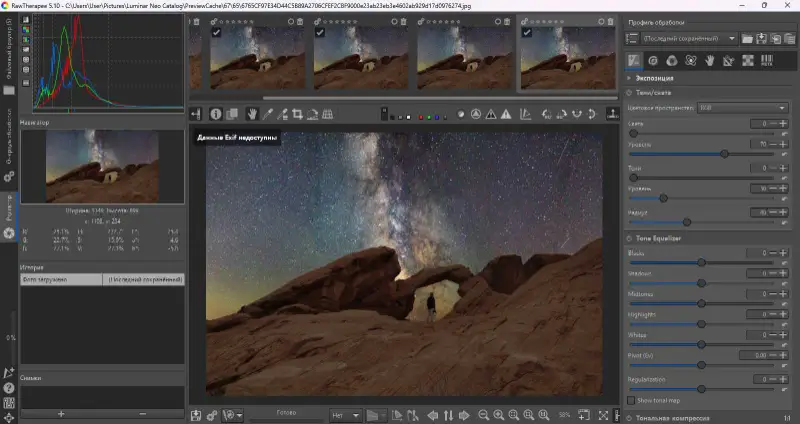The width and height of the screenshot is (800, 424).
Task: Enable the Show tonal map checkbox
Action: pos(631,401)
